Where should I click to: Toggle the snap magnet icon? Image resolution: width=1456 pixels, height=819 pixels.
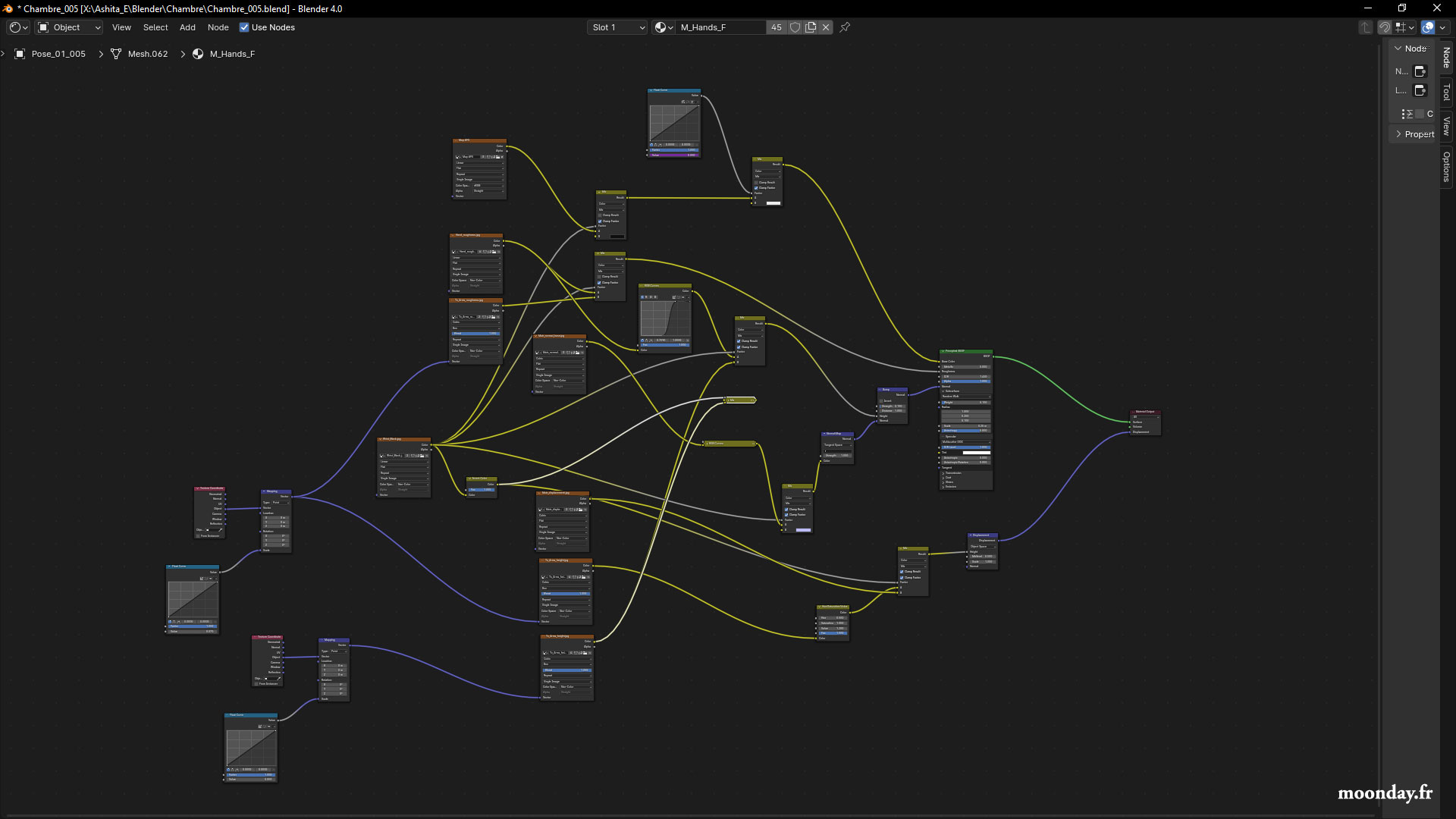1385,27
